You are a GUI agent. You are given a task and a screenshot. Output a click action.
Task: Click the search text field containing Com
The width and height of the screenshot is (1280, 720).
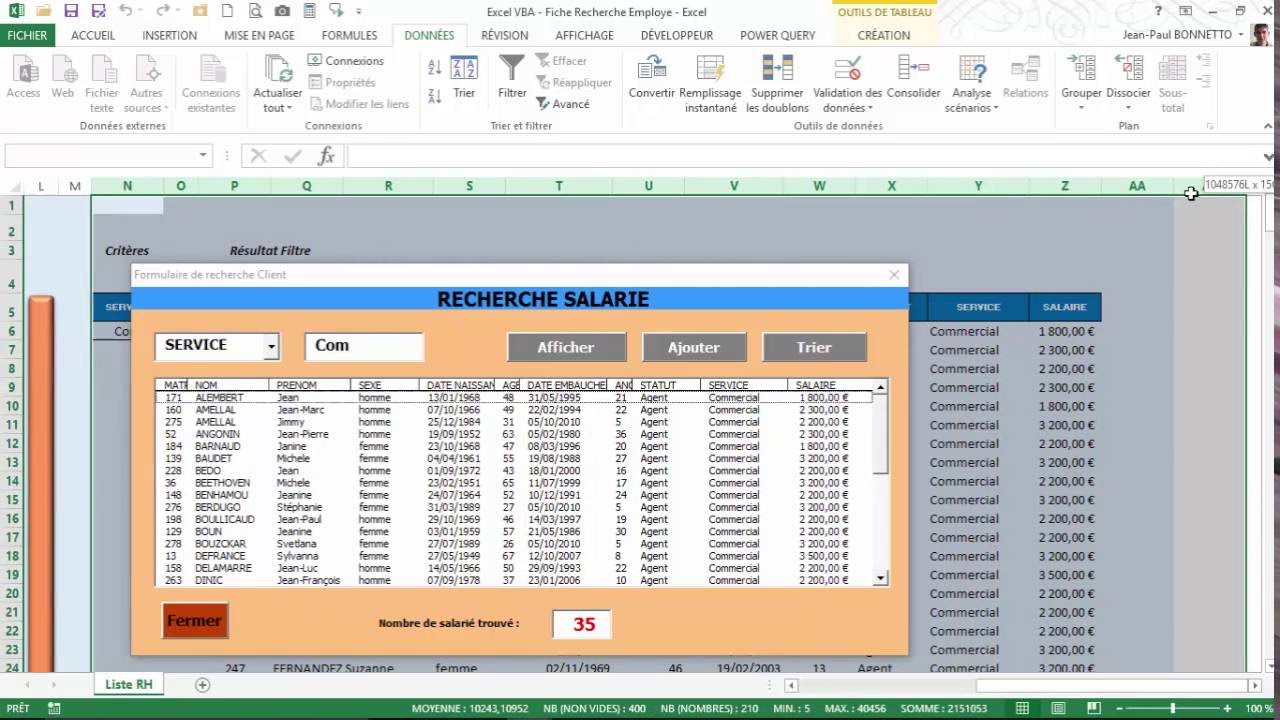click(x=364, y=346)
